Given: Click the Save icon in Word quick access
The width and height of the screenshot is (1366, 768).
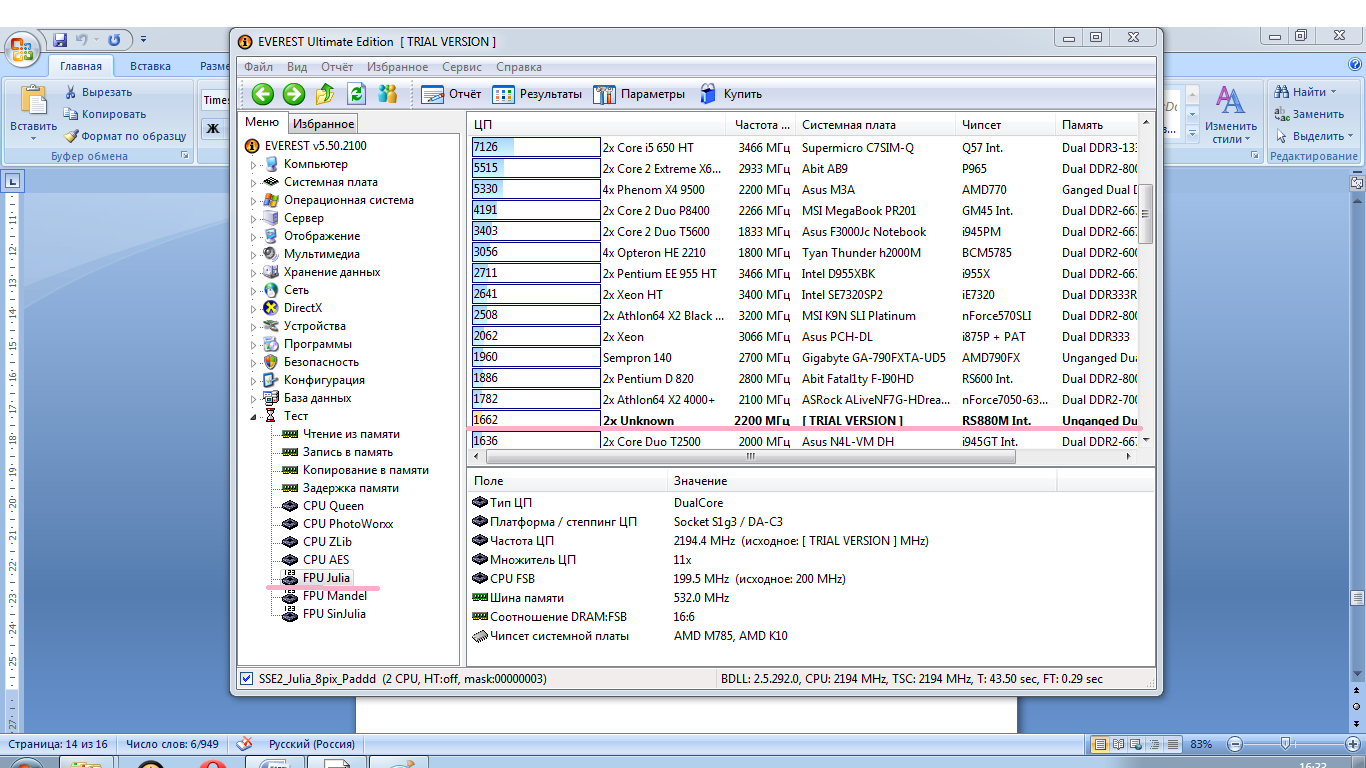Looking at the screenshot, I should pos(60,40).
